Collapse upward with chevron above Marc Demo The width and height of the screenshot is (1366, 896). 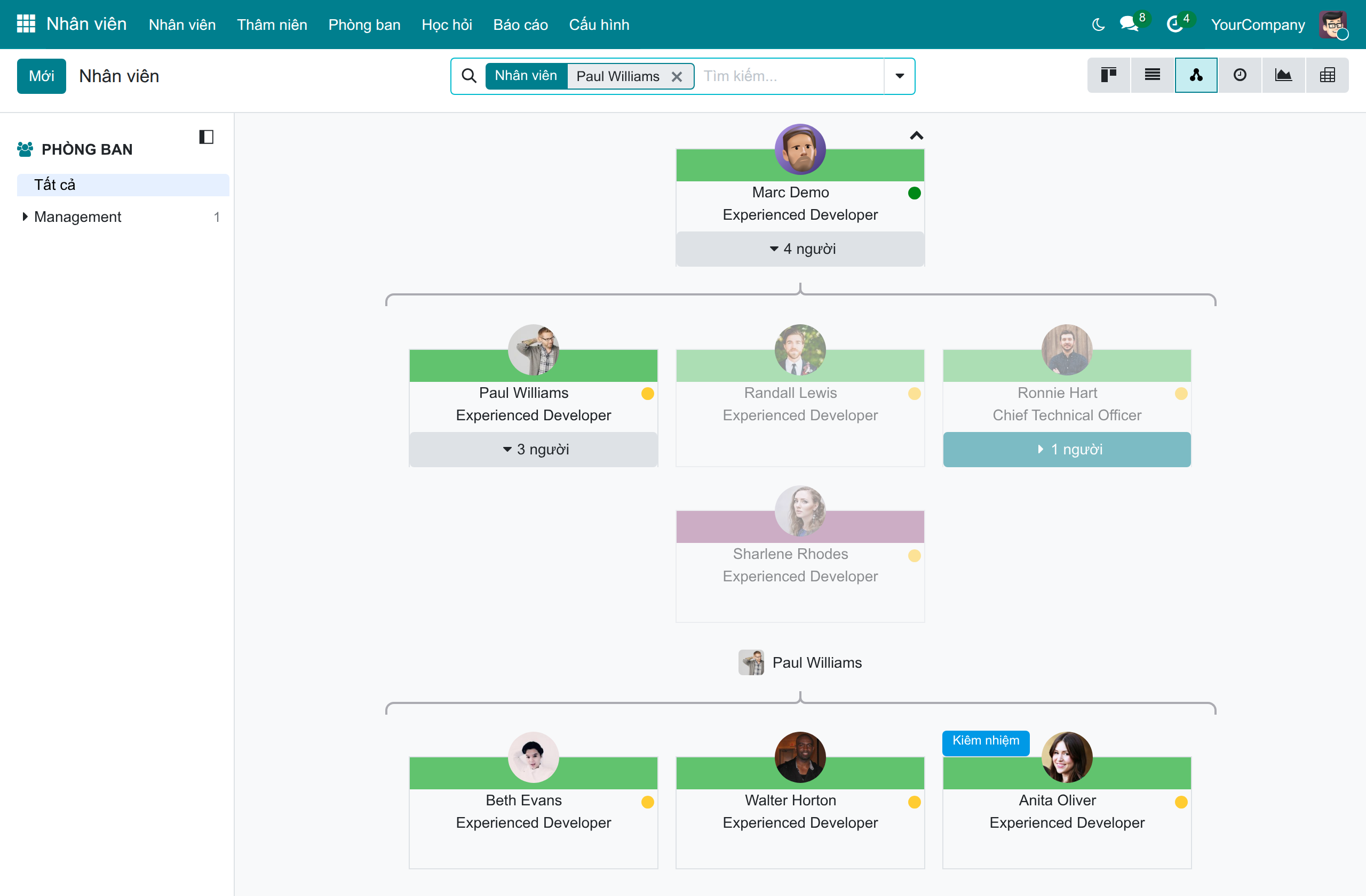pyautogui.click(x=917, y=136)
